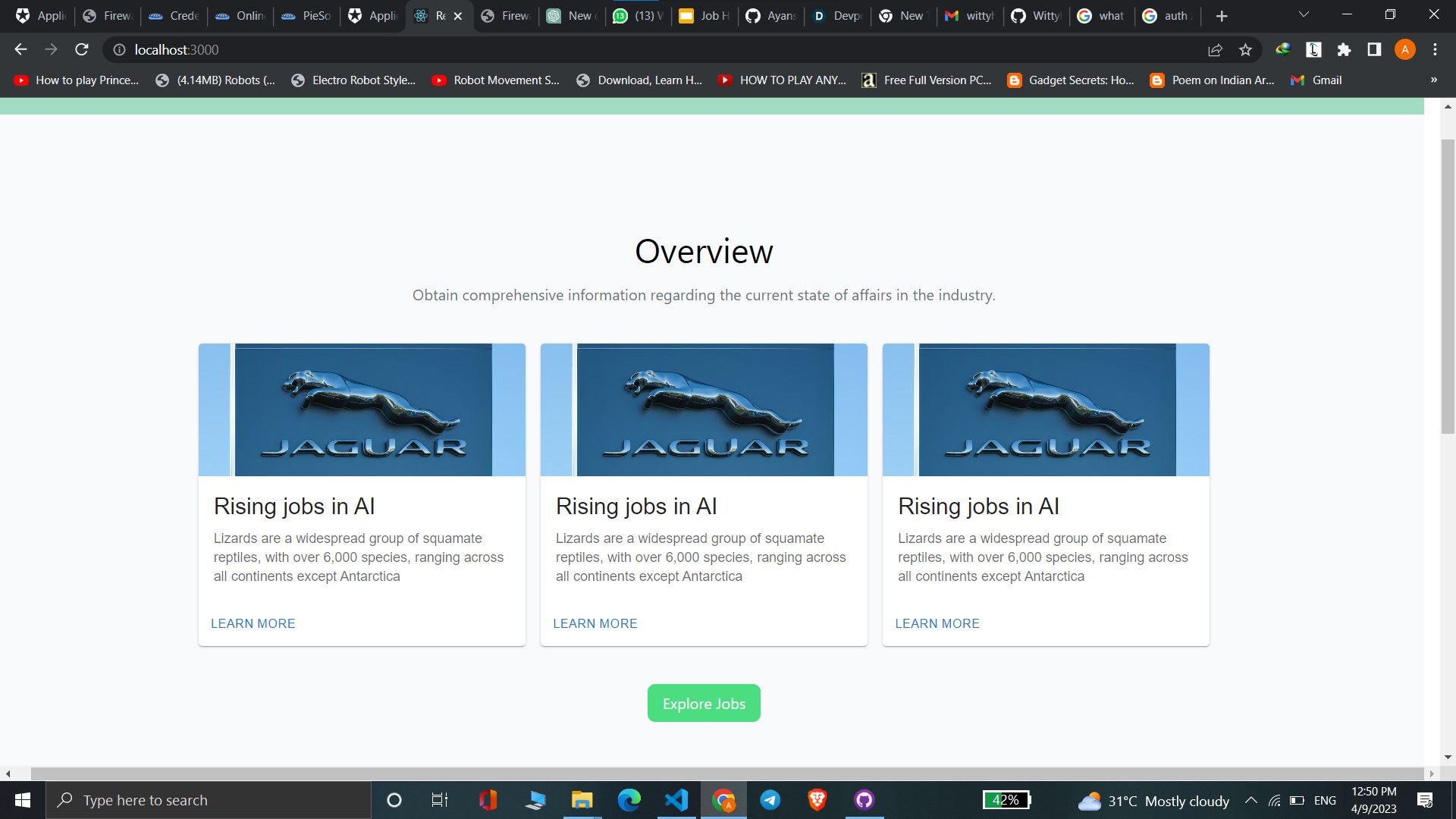
Task: Click LEARN MORE on first card
Action: pos(253,623)
